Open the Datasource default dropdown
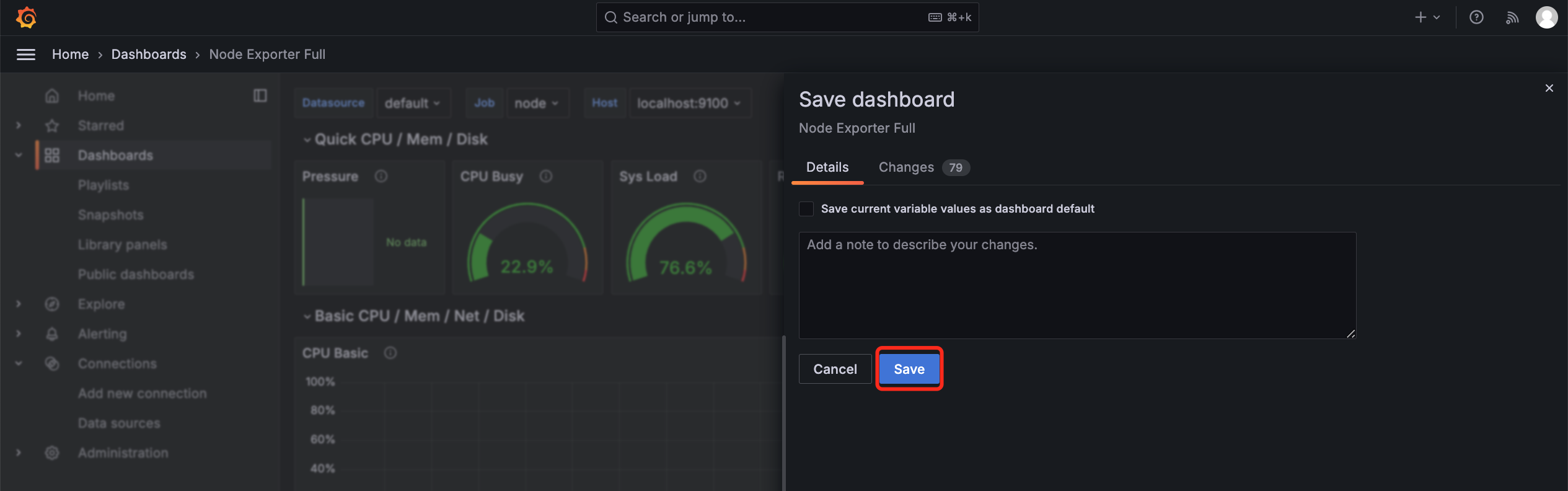The width and height of the screenshot is (1568, 491). (413, 103)
